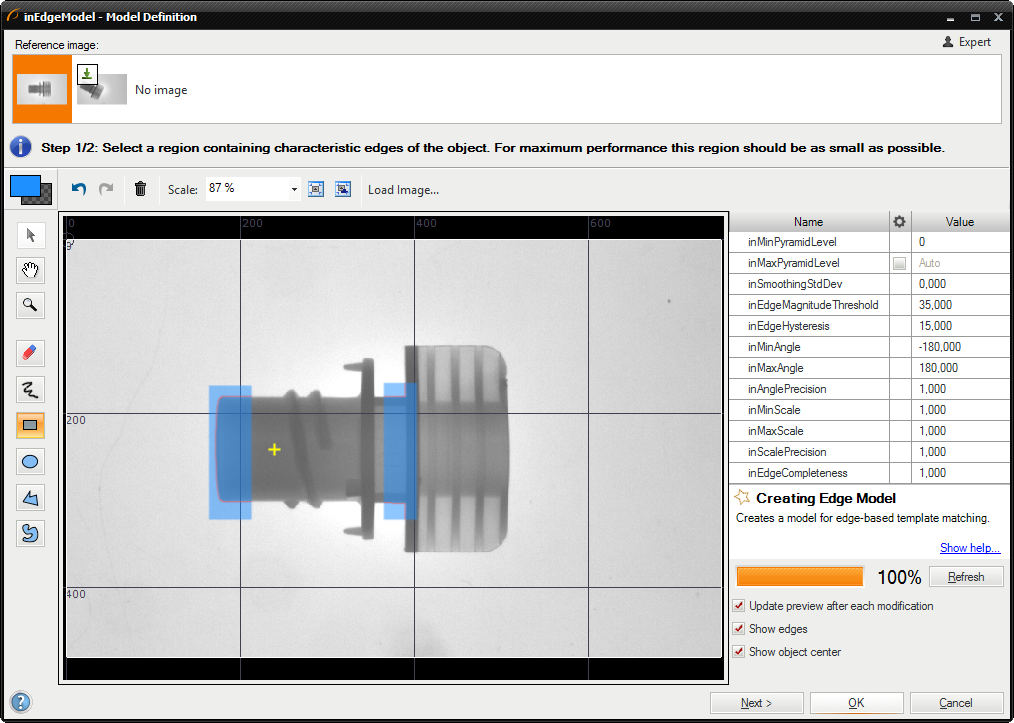Image resolution: width=1014 pixels, height=723 pixels.
Task: Select the arrow pointer tool
Action: tap(30, 235)
